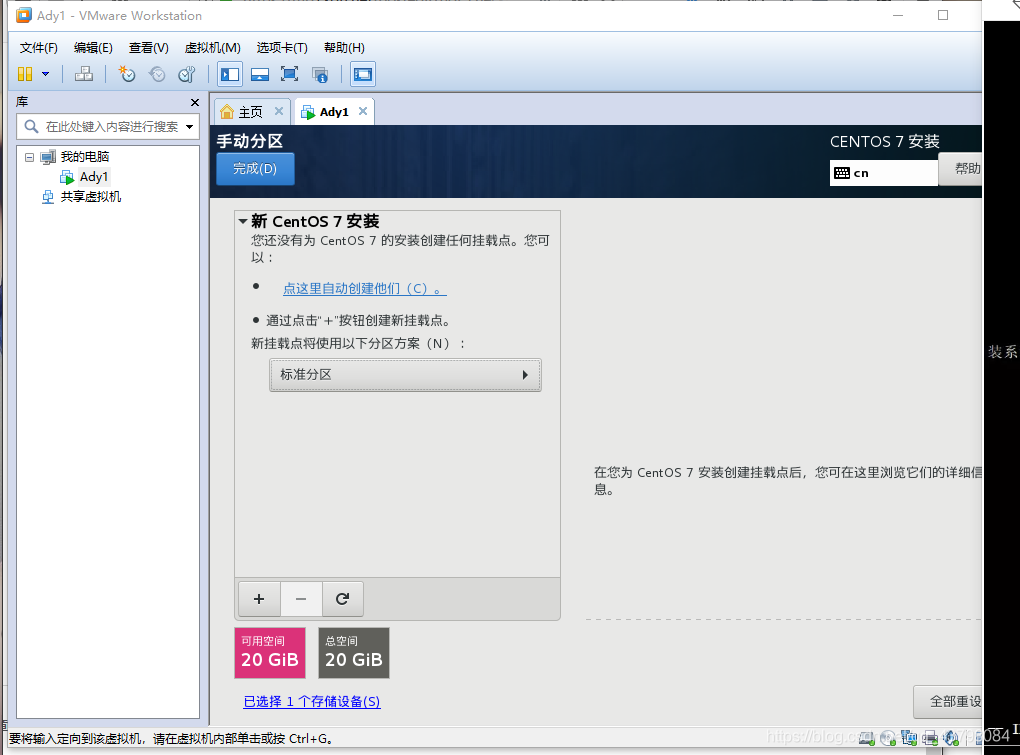Viewport: 1020px width, 755px height.
Task: Open 已选择 1 个存储设备 link
Action: [x=312, y=702]
